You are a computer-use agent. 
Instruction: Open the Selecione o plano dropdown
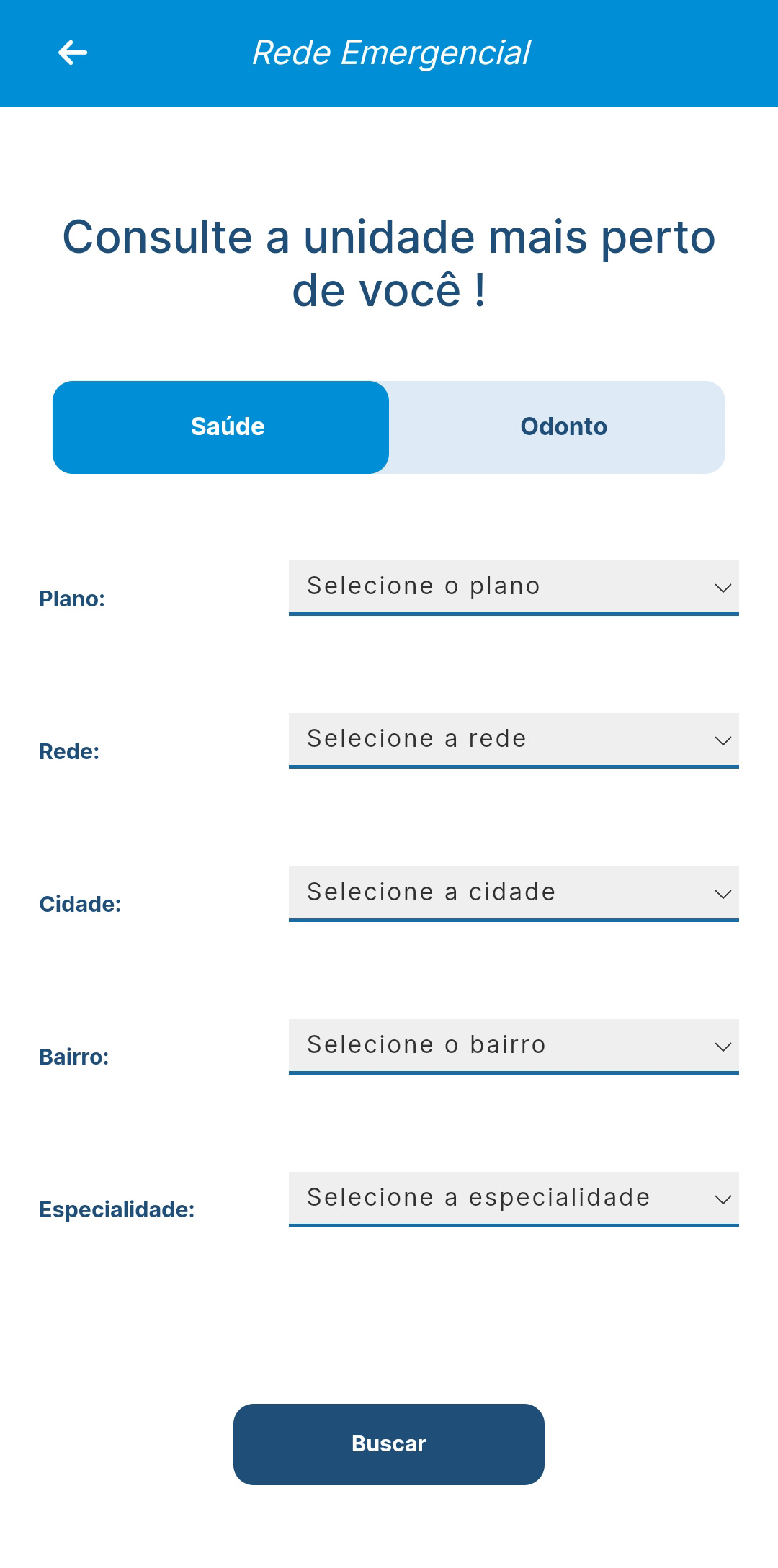point(514,588)
